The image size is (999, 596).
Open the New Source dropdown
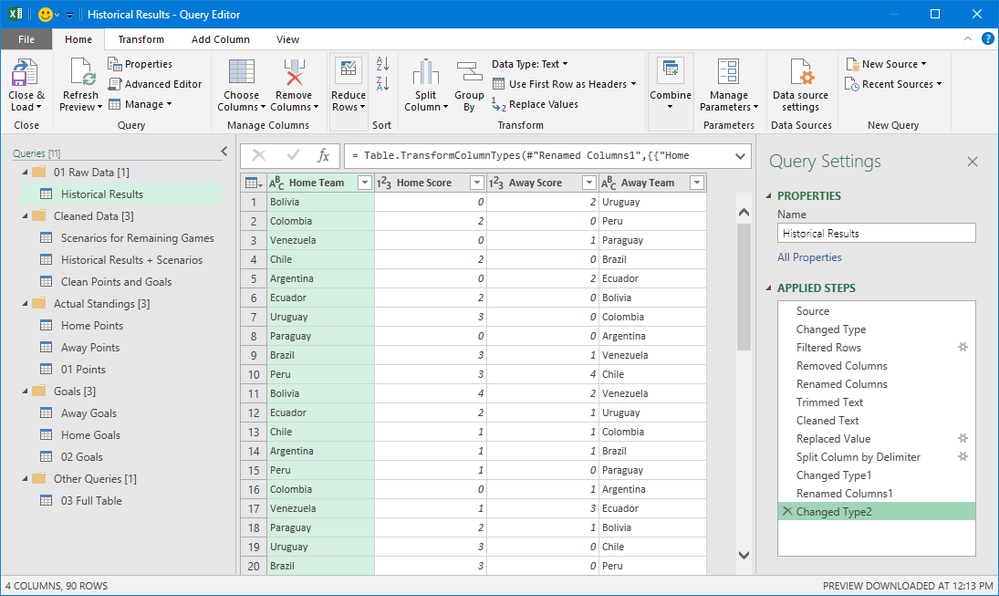point(886,64)
